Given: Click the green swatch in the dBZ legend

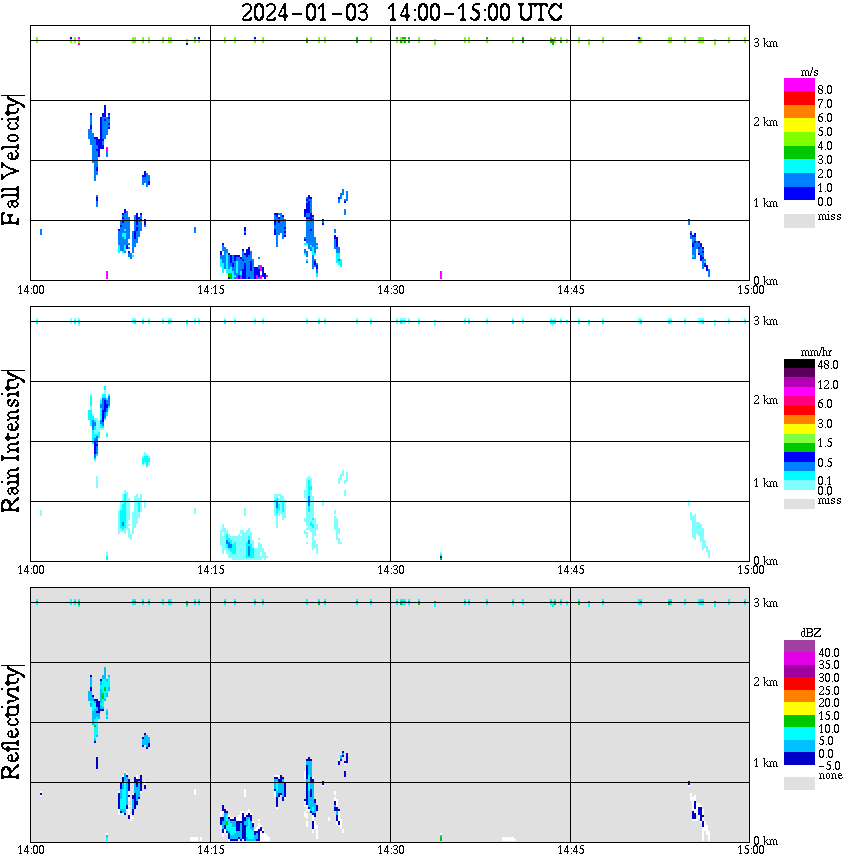Looking at the screenshot, I should pos(799,721).
